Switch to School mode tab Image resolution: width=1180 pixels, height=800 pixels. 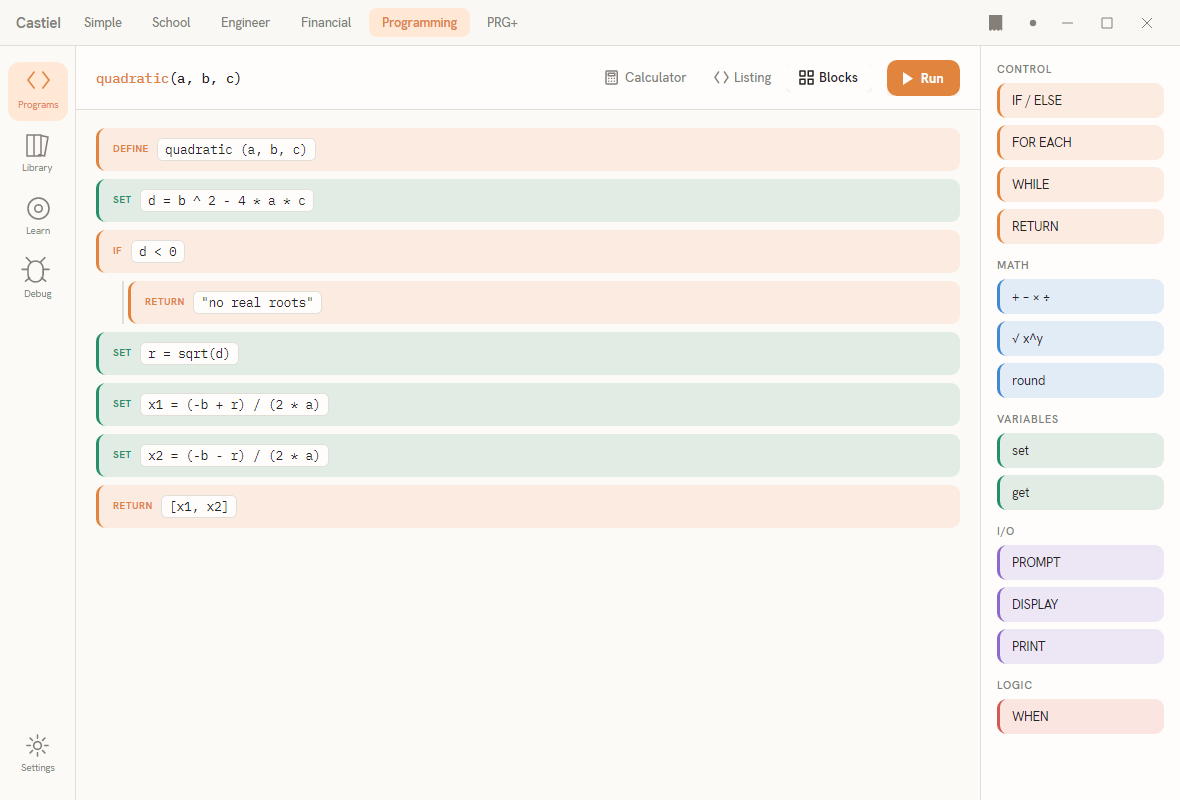tap(171, 23)
